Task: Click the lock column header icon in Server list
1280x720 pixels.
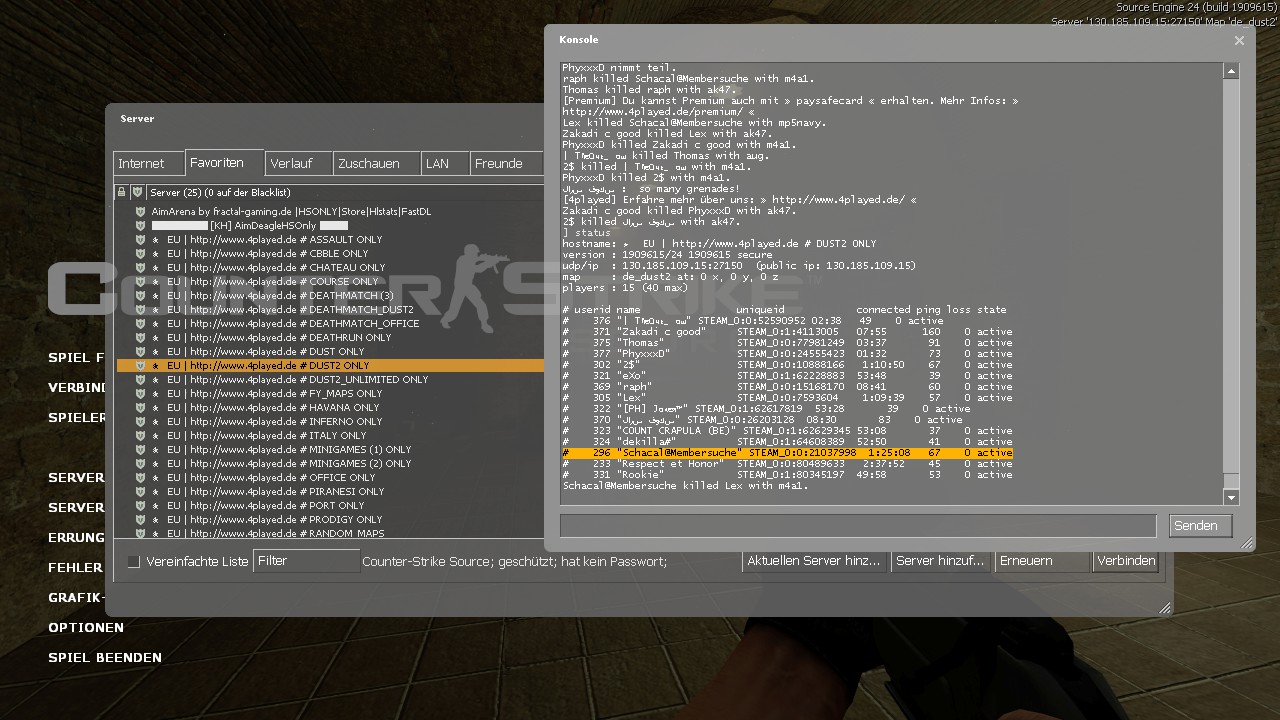Action: (122, 192)
